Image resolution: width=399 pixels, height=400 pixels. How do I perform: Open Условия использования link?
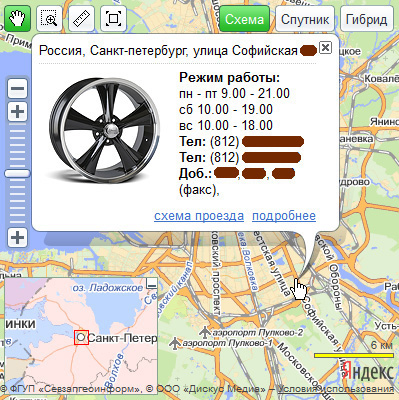[x=336, y=389]
